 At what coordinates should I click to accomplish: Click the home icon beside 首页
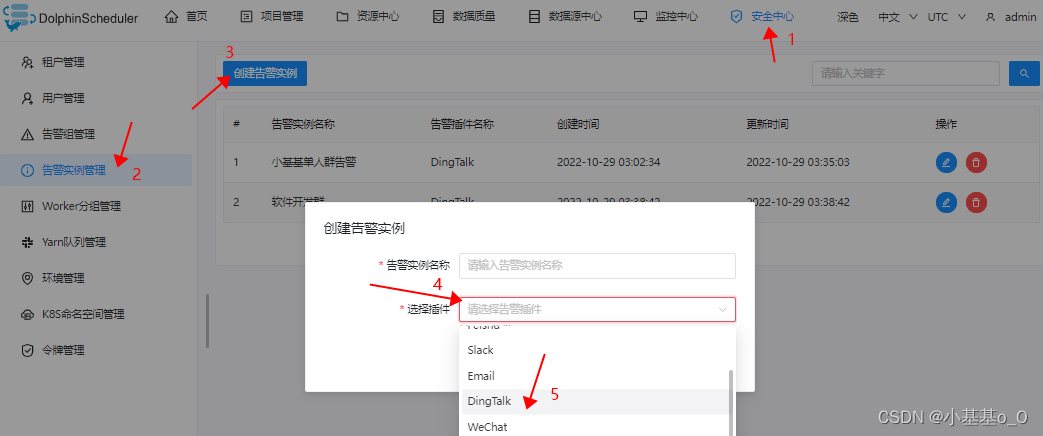pos(172,17)
